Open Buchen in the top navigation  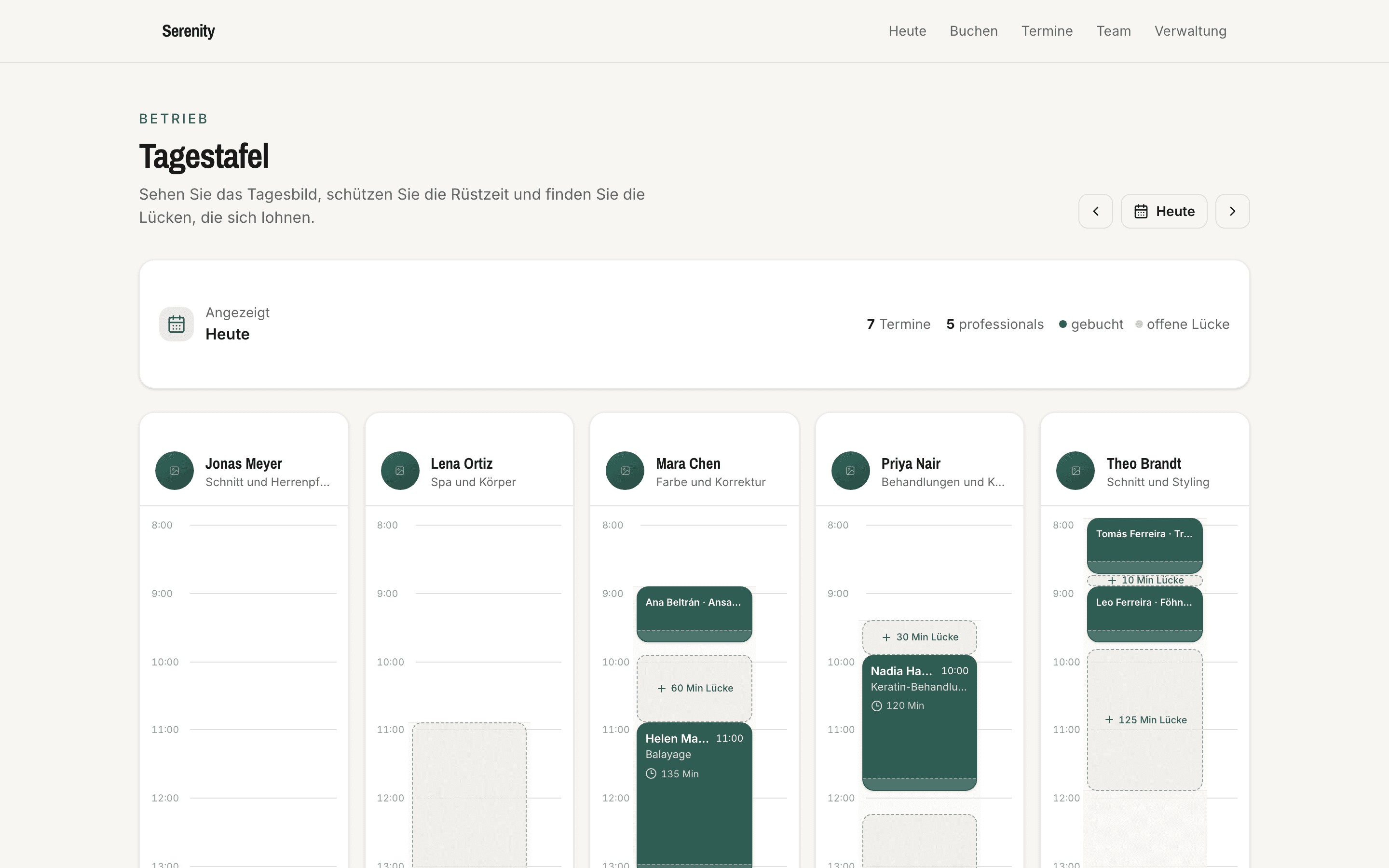pyautogui.click(x=973, y=31)
